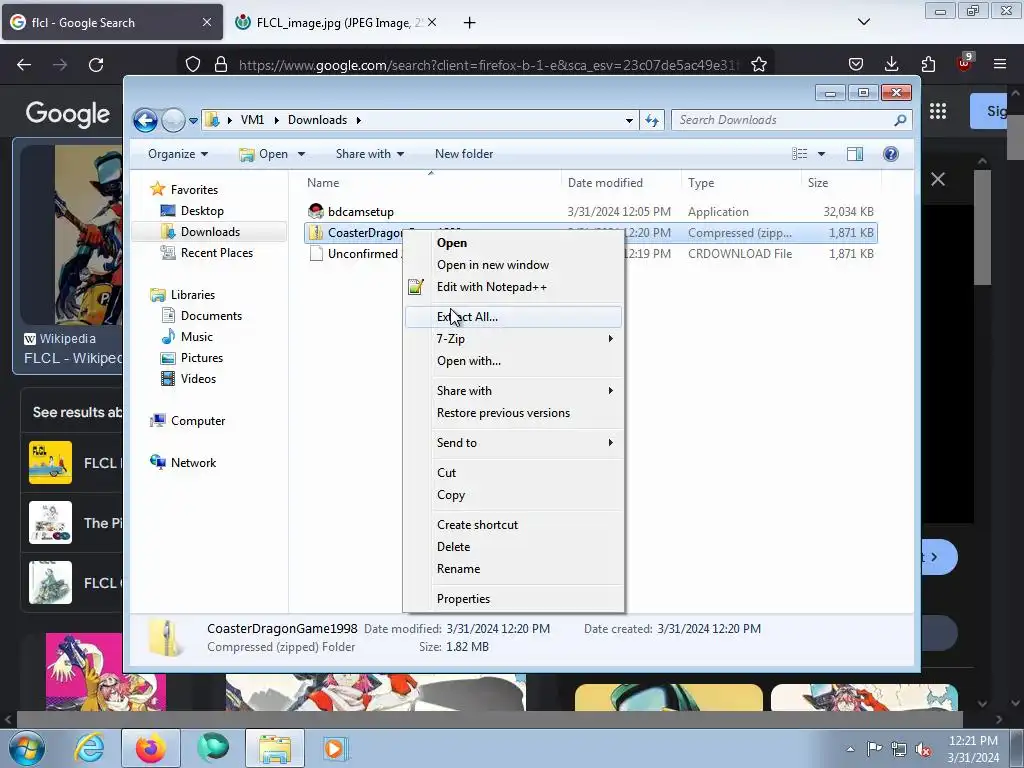Screen dimensions: 1024x768
Task: Open the Firefox hamburger menu
Action: (1000, 64)
